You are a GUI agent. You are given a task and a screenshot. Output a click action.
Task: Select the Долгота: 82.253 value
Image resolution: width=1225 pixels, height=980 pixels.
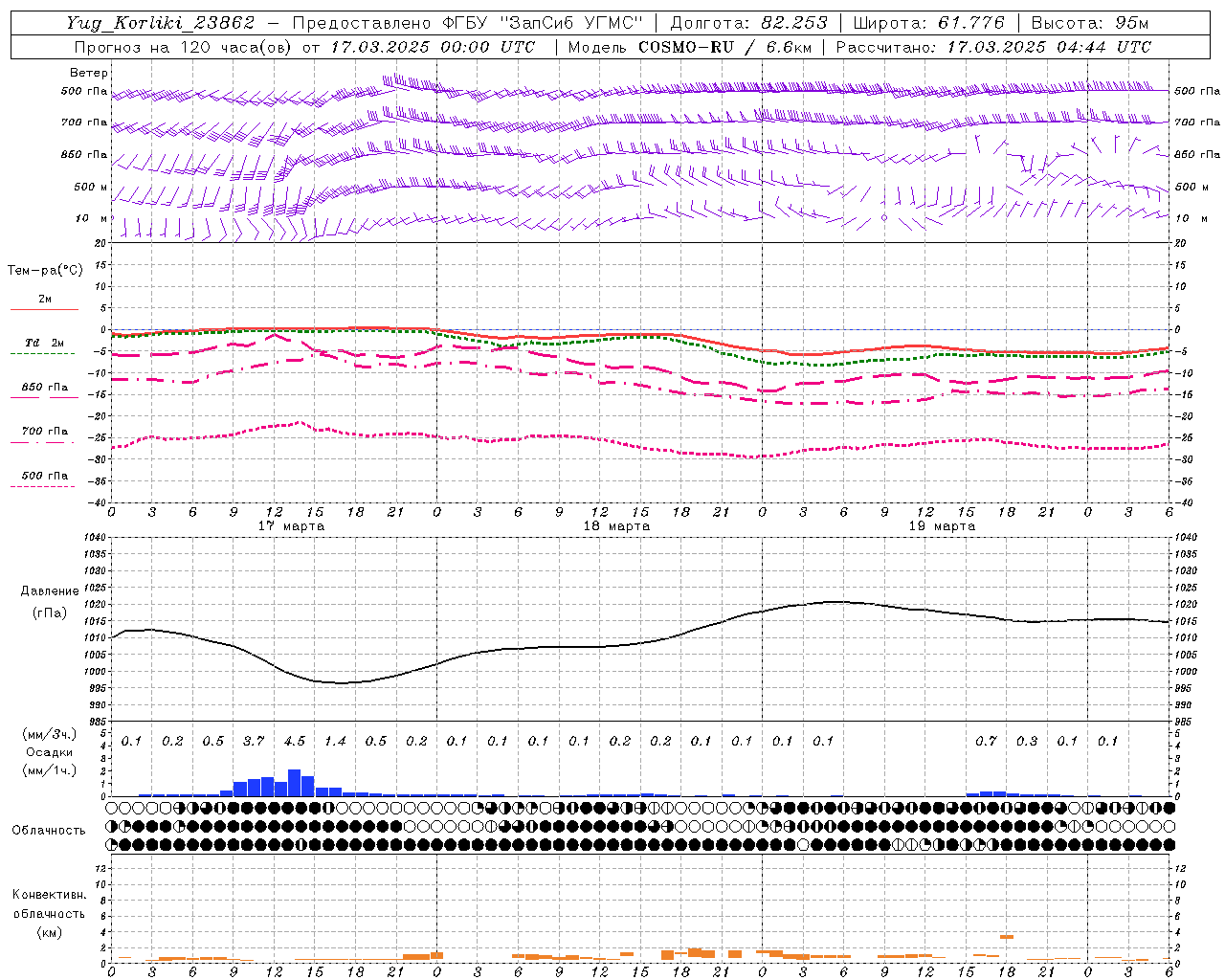pos(749,23)
